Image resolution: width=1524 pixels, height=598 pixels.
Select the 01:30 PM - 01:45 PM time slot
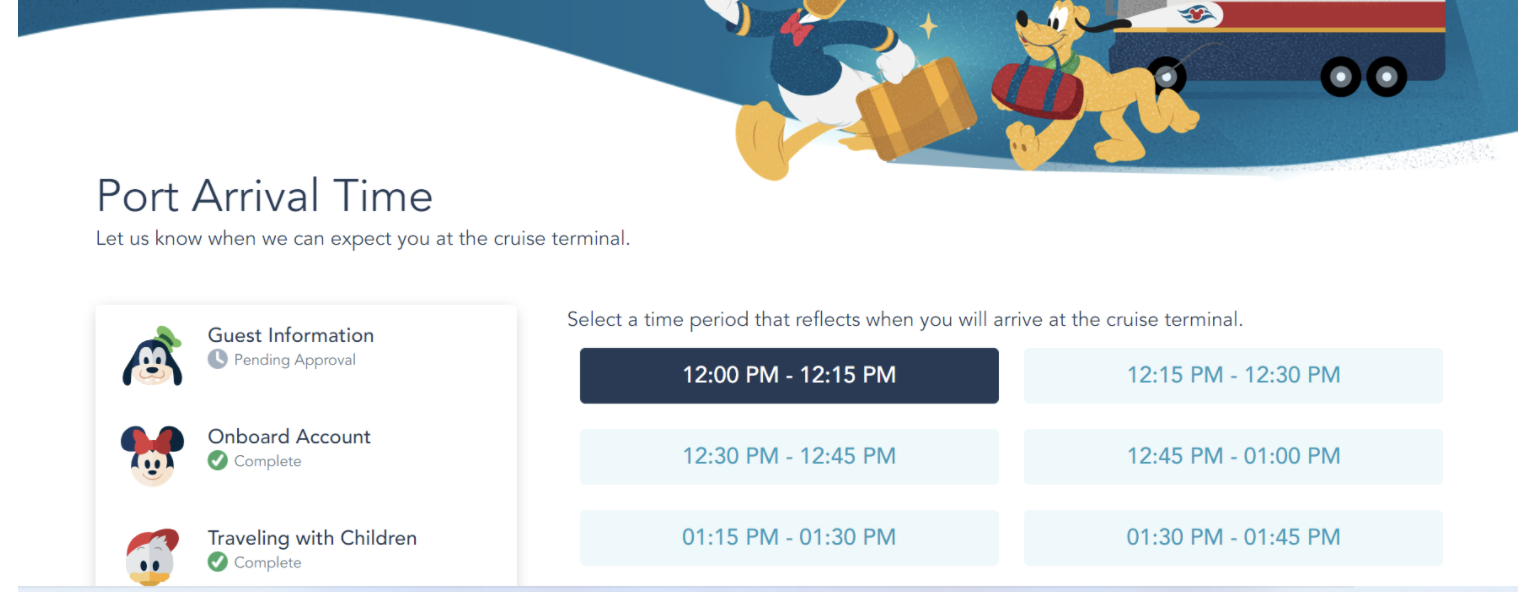tap(1232, 537)
